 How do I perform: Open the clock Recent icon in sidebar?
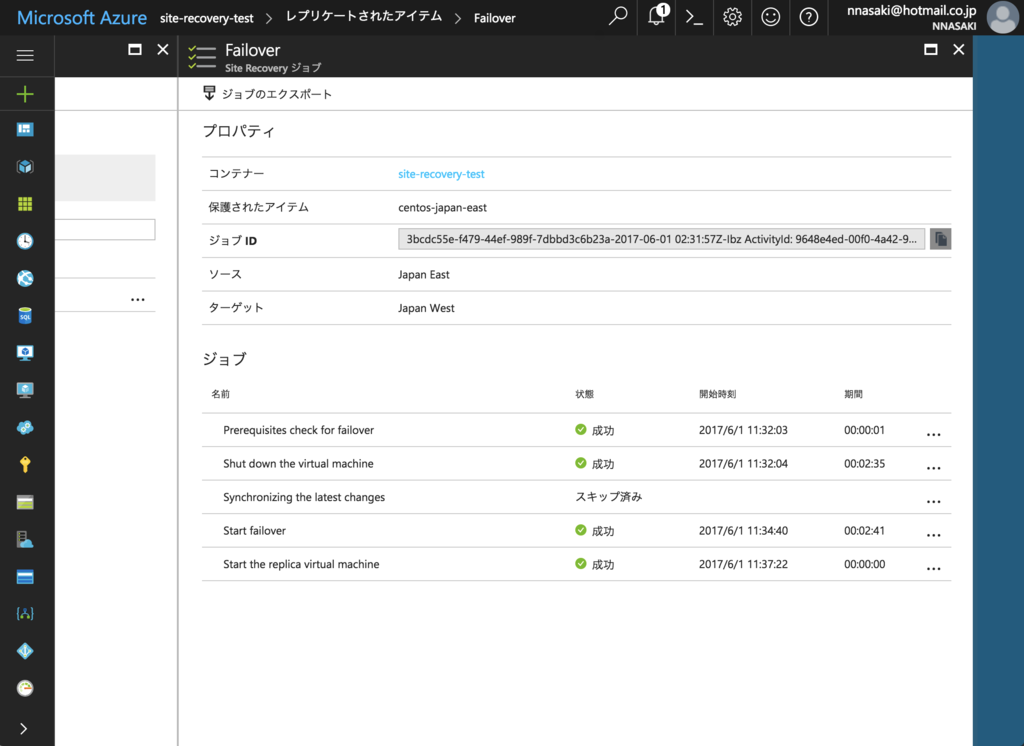pyautogui.click(x=25, y=241)
